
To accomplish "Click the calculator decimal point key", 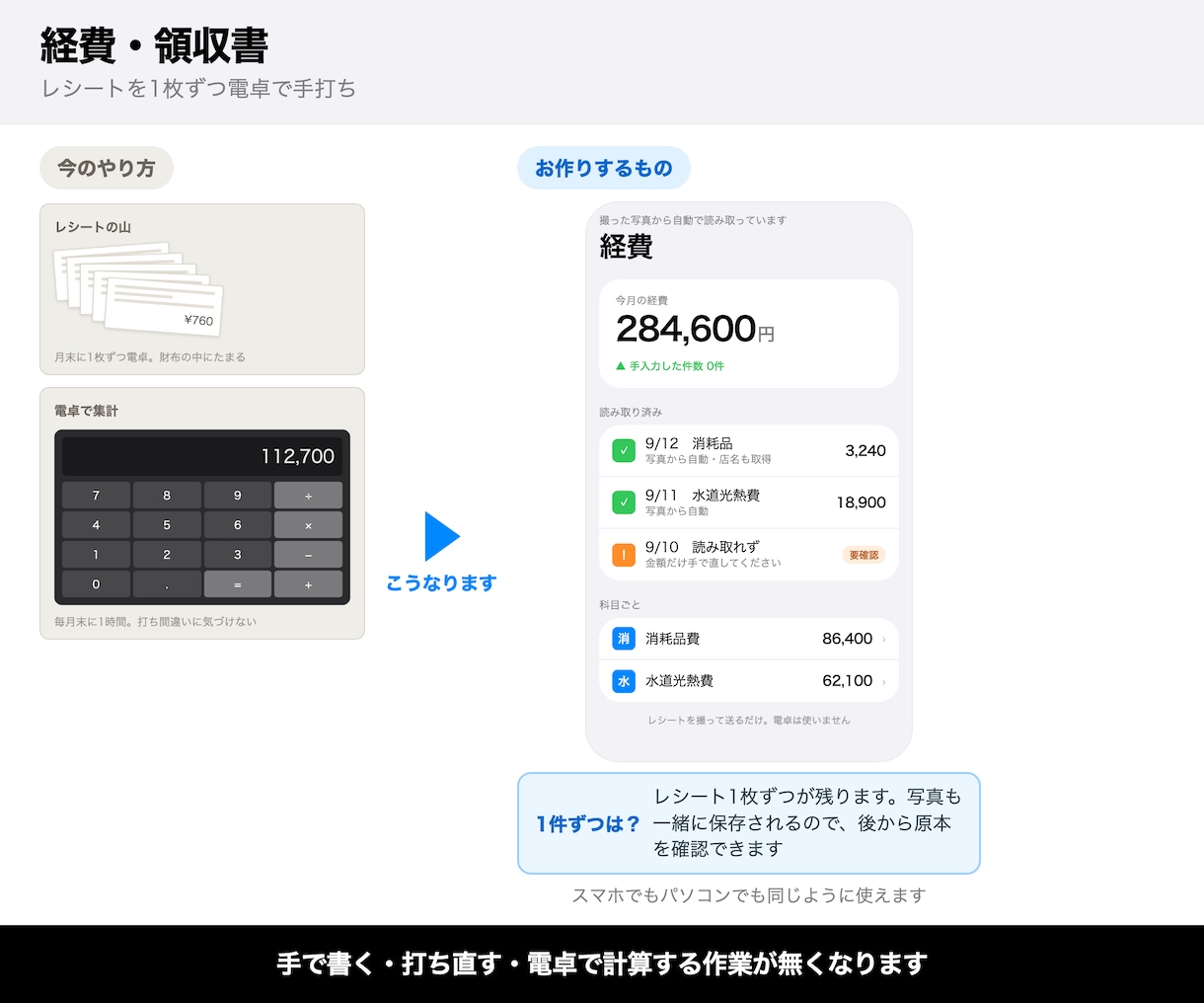I will pyautogui.click(x=167, y=584).
